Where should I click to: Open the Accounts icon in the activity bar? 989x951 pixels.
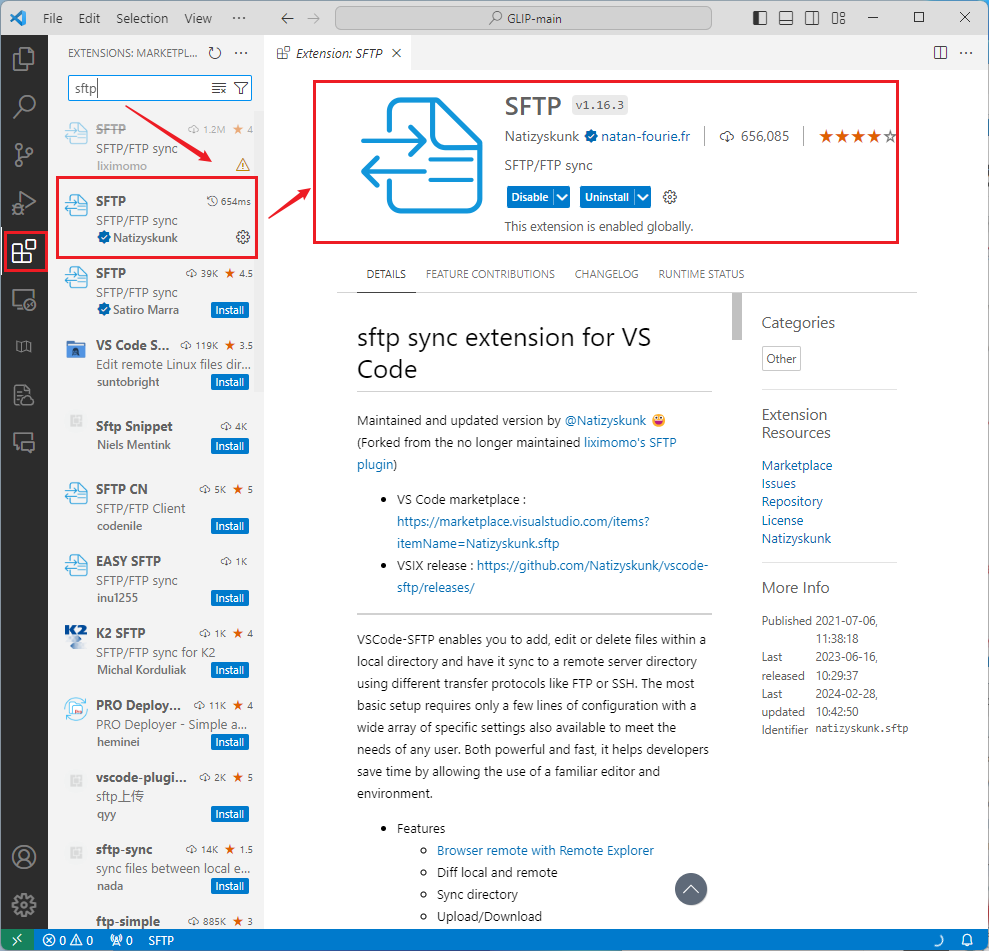tap(24, 857)
